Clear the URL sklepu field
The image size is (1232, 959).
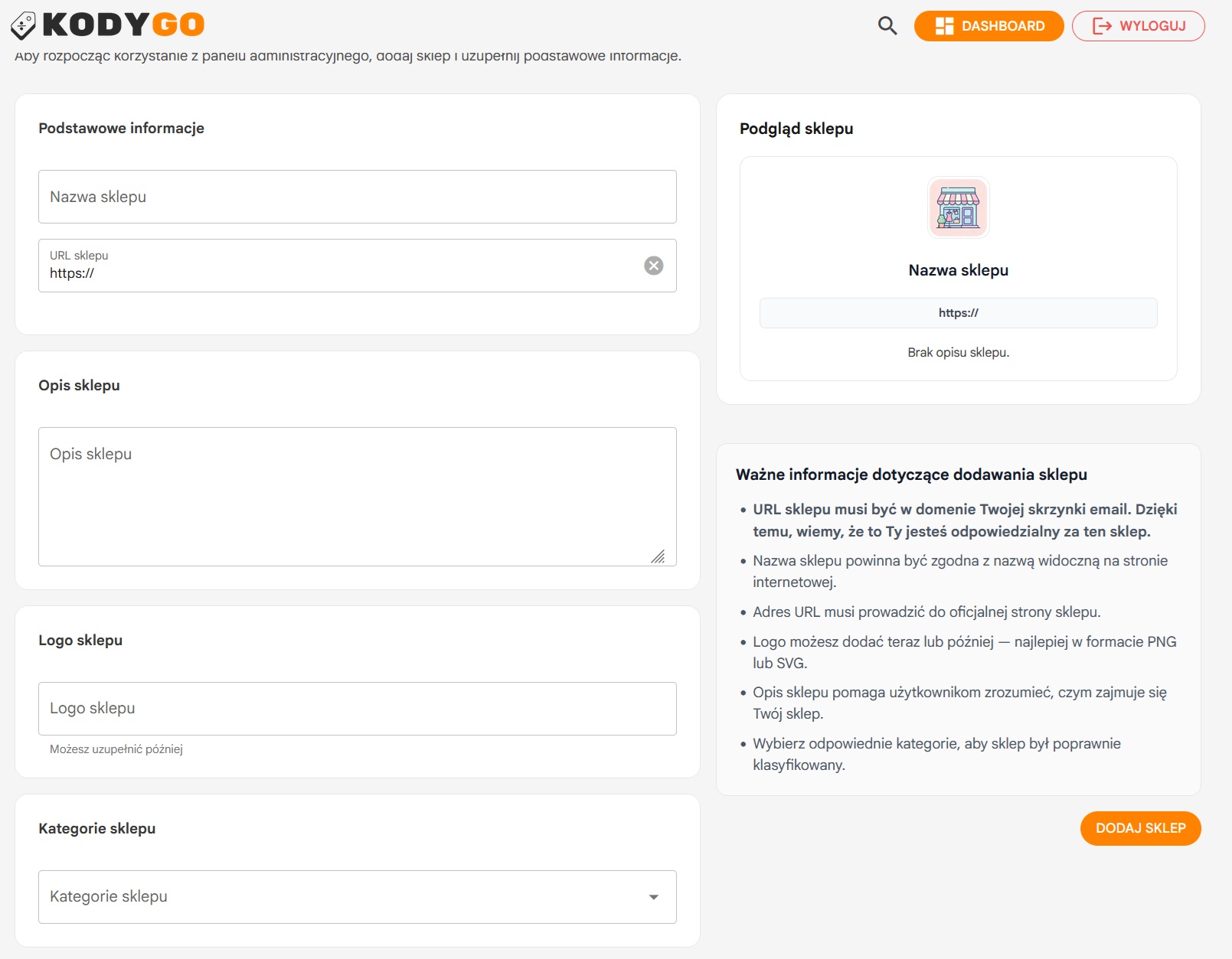point(653,266)
